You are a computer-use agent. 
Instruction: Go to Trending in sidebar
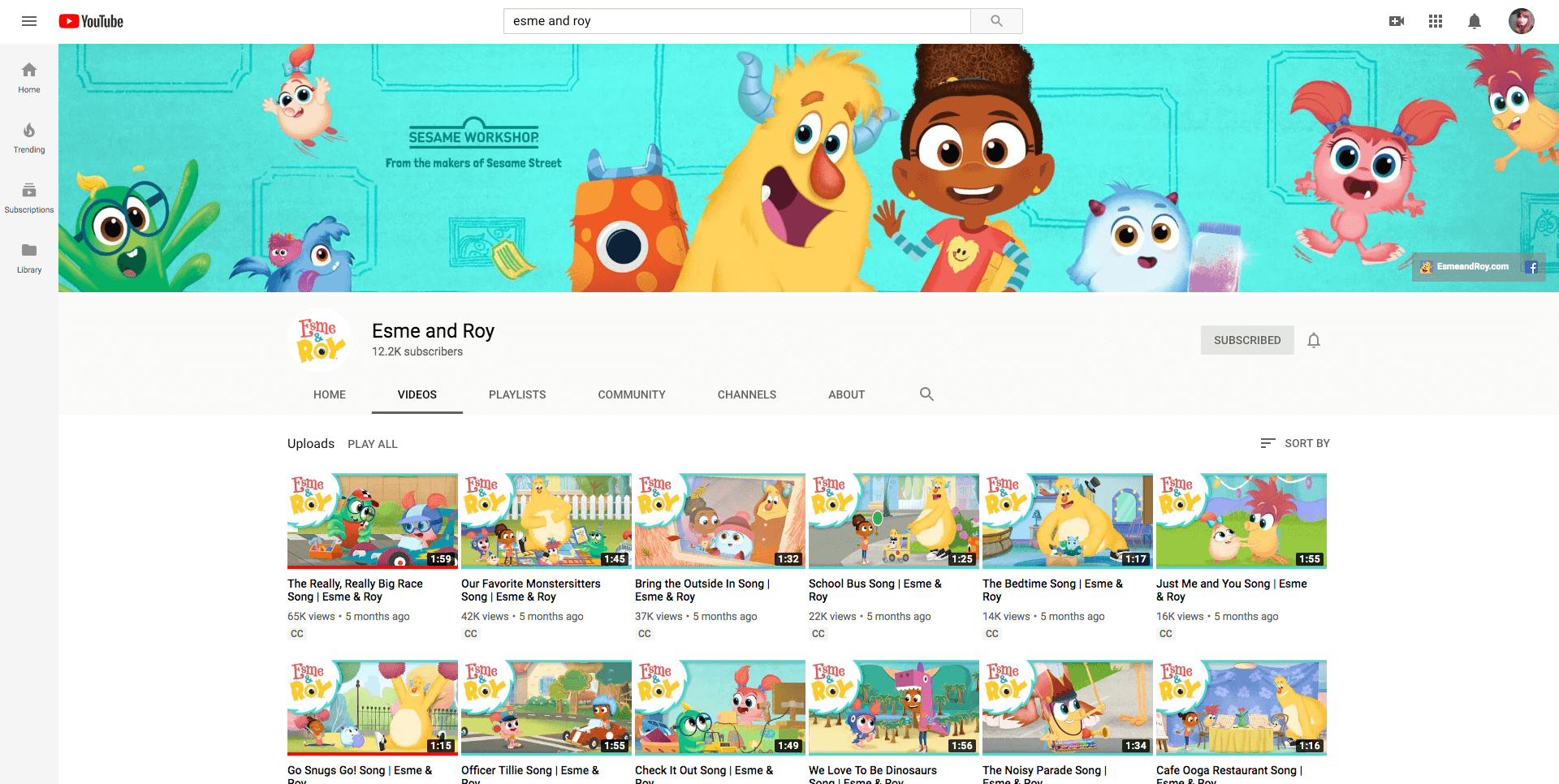(29, 137)
